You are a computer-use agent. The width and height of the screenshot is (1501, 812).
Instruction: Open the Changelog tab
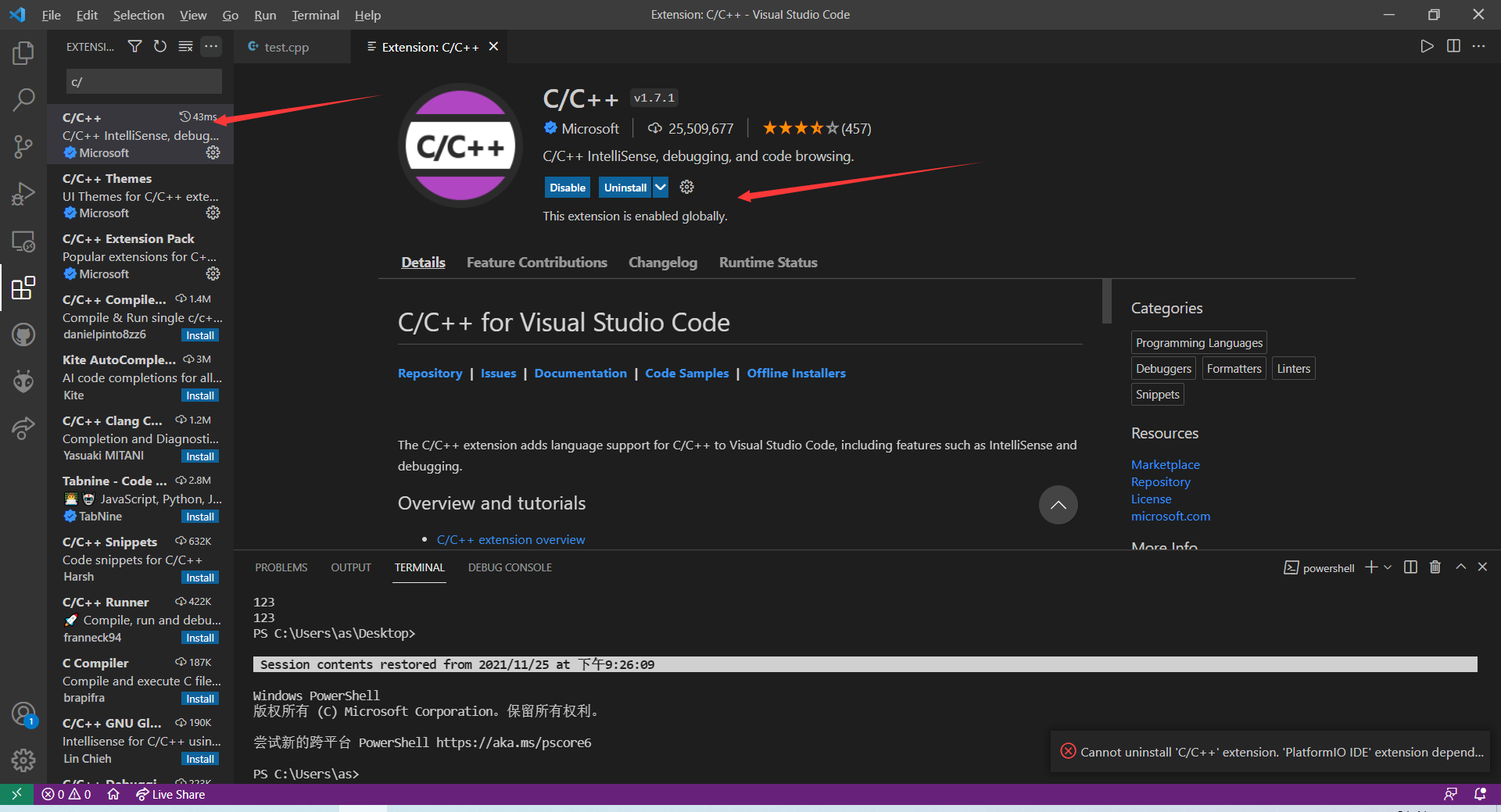(x=663, y=263)
